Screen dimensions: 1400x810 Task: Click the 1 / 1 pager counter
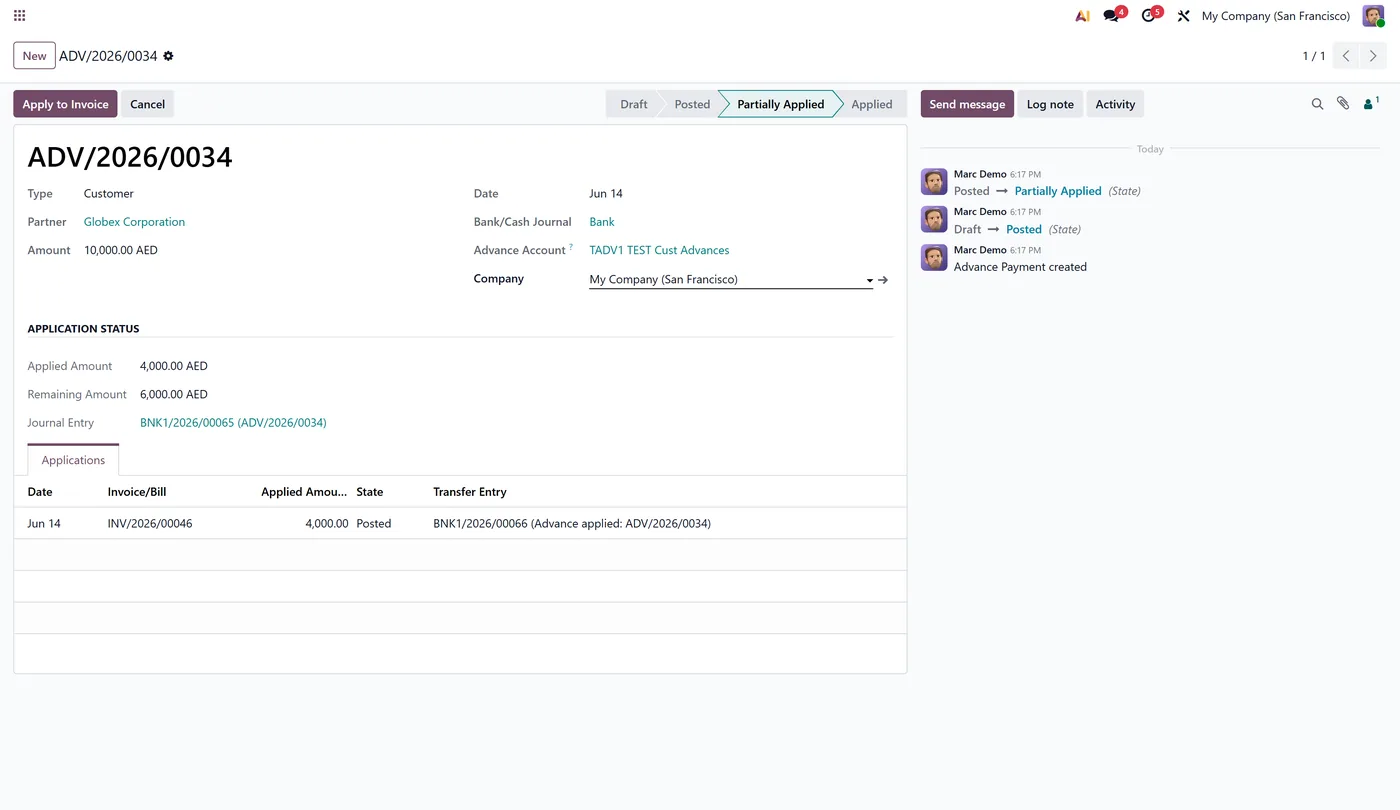pyautogui.click(x=1313, y=56)
